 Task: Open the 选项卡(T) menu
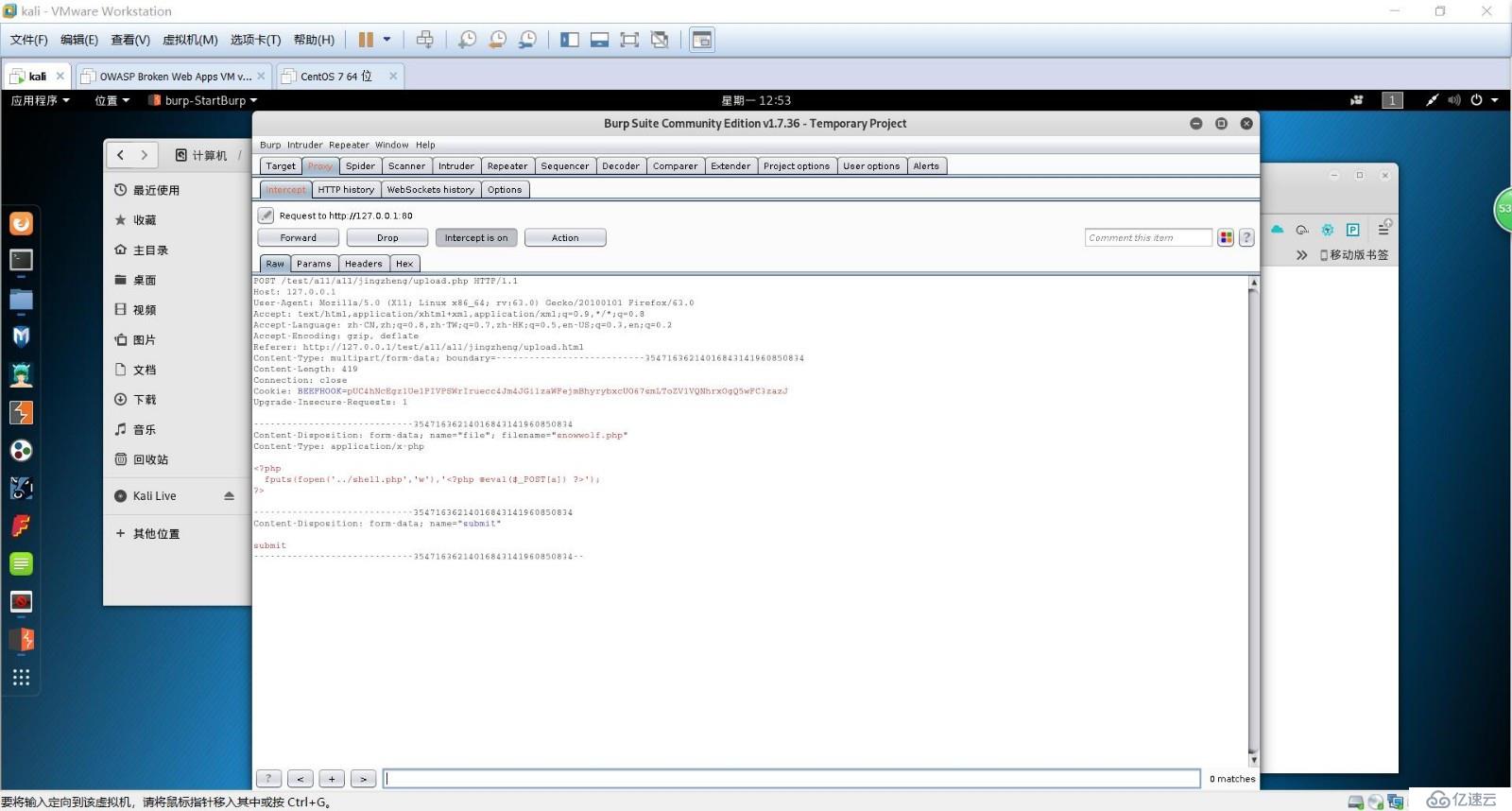(255, 40)
